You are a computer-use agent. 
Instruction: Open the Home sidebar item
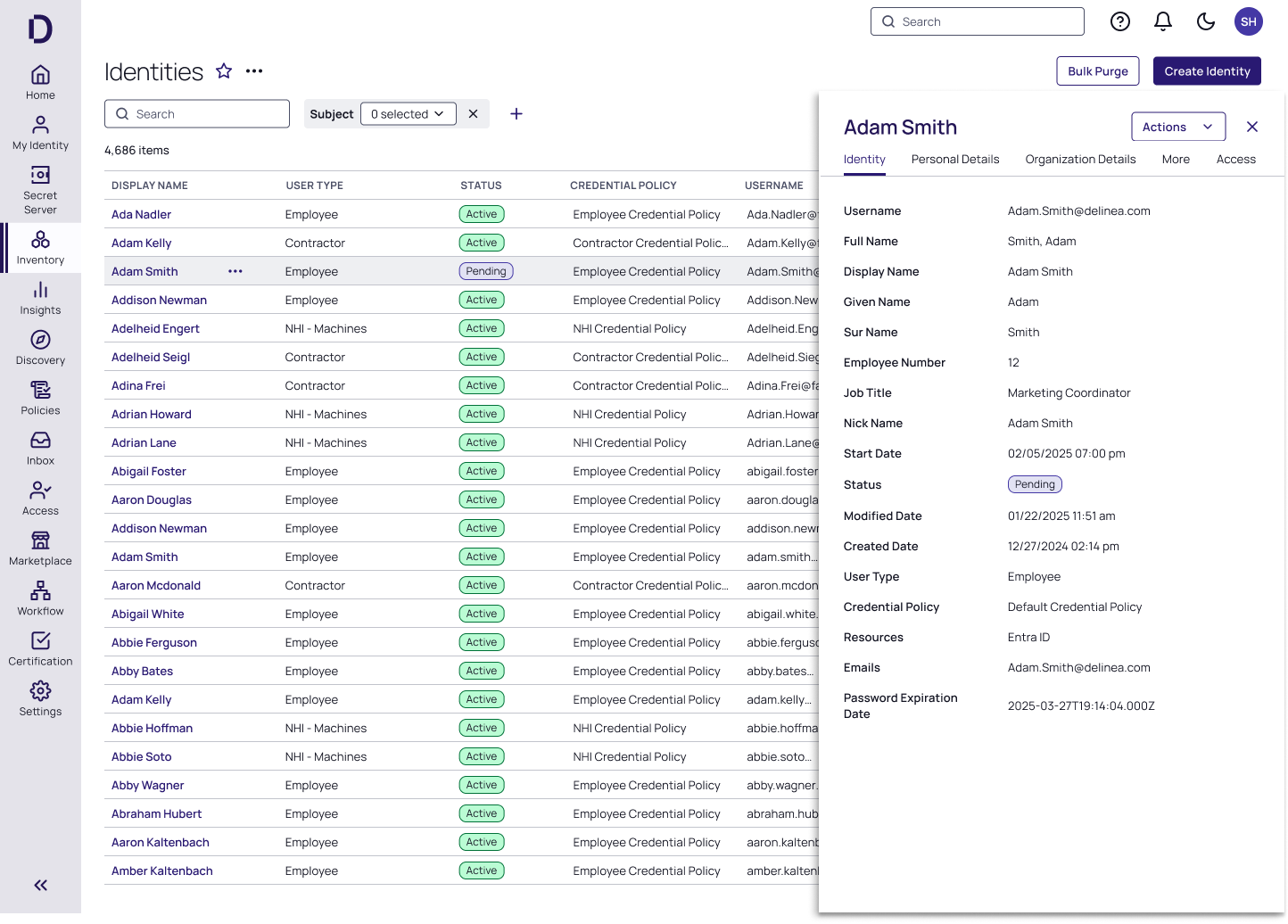pos(40,83)
